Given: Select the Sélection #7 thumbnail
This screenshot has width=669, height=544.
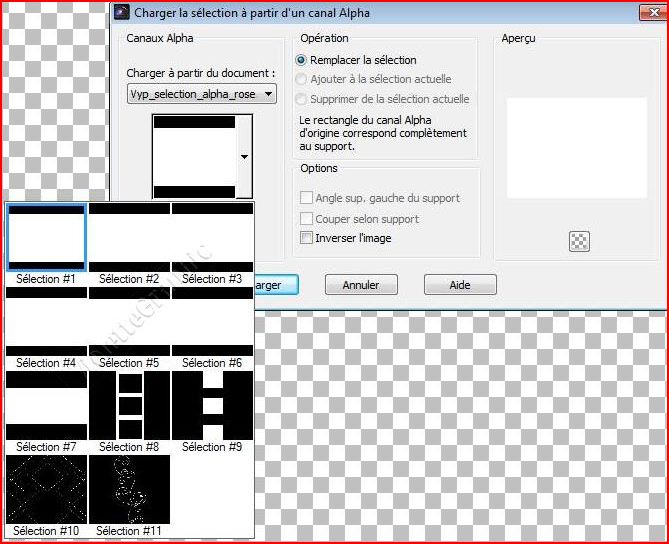Looking at the screenshot, I should click(x=46, y=405).
